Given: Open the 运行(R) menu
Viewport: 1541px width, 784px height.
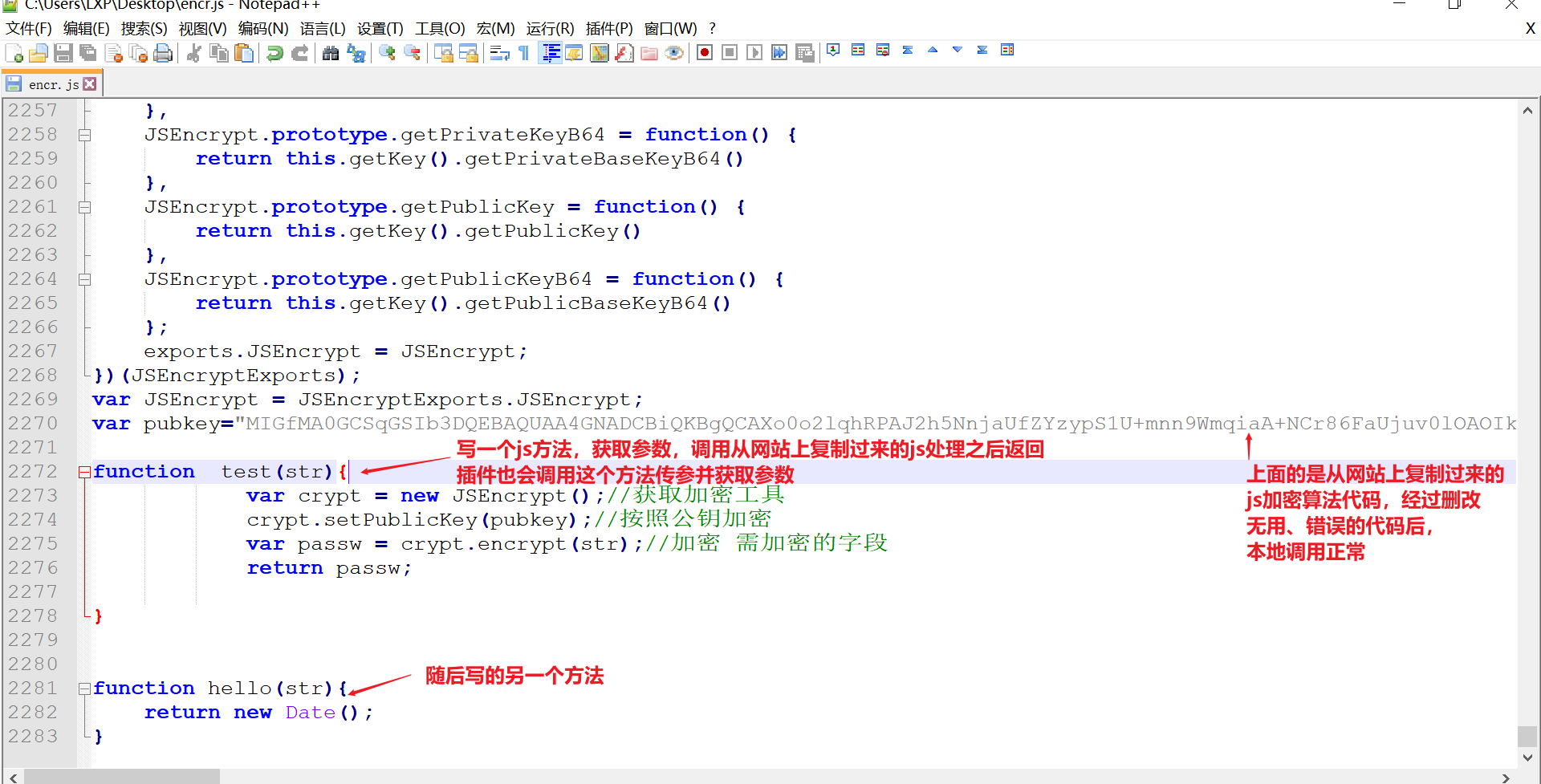Looking at the screenshot, I should point(550,29).
